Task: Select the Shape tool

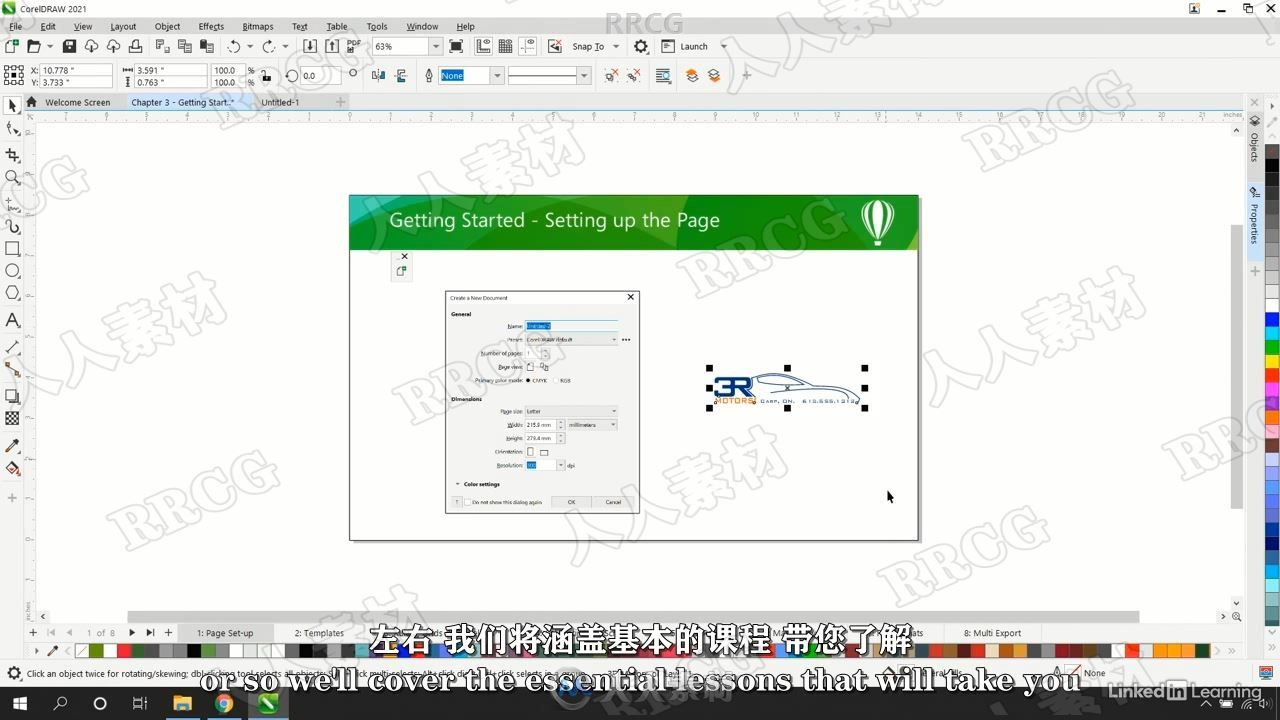Action: 12,129
